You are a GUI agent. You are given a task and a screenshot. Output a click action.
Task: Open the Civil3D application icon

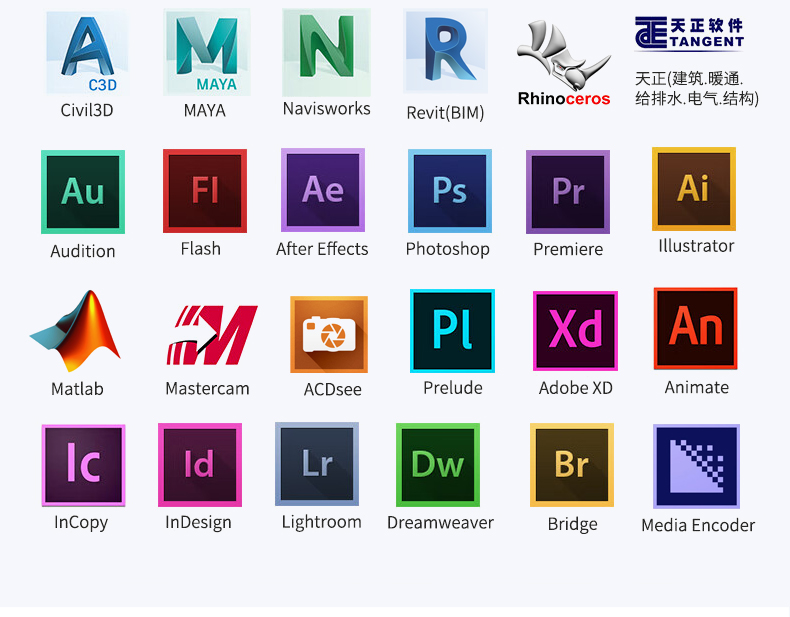[87, 52]
